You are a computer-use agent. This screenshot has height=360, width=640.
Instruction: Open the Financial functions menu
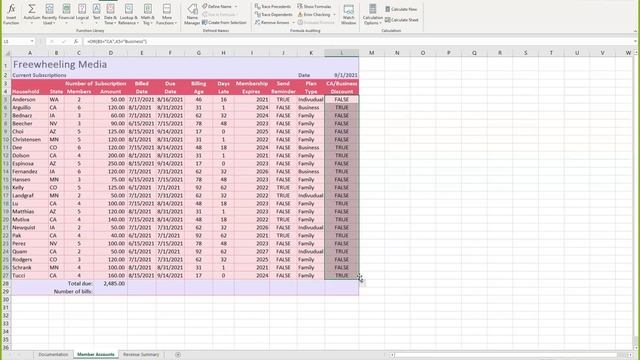pos(66,14)
